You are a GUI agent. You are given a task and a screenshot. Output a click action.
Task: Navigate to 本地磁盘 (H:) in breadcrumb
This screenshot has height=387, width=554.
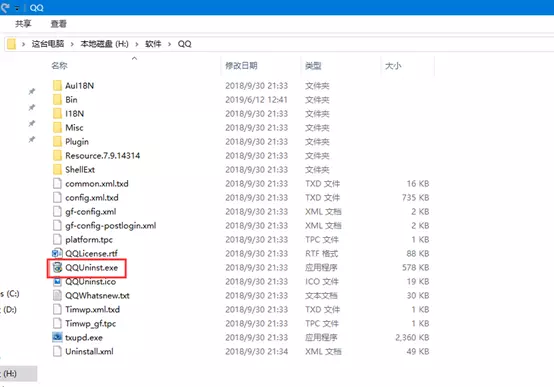pos(104,44)
